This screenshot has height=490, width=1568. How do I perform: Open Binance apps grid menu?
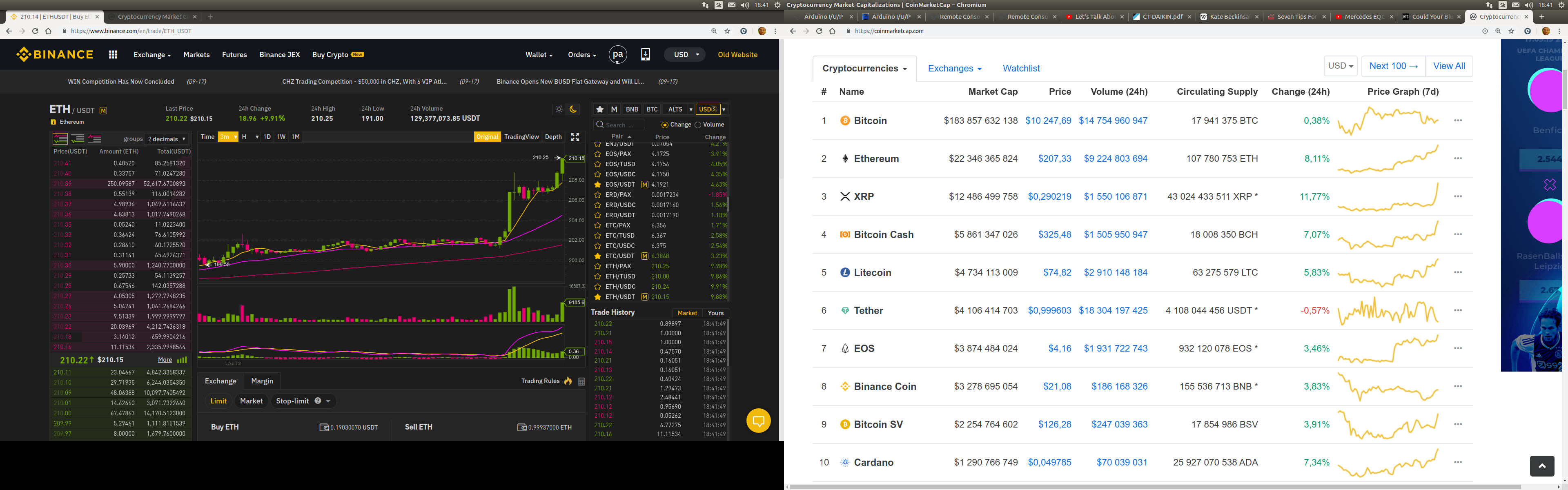(113, 55)
